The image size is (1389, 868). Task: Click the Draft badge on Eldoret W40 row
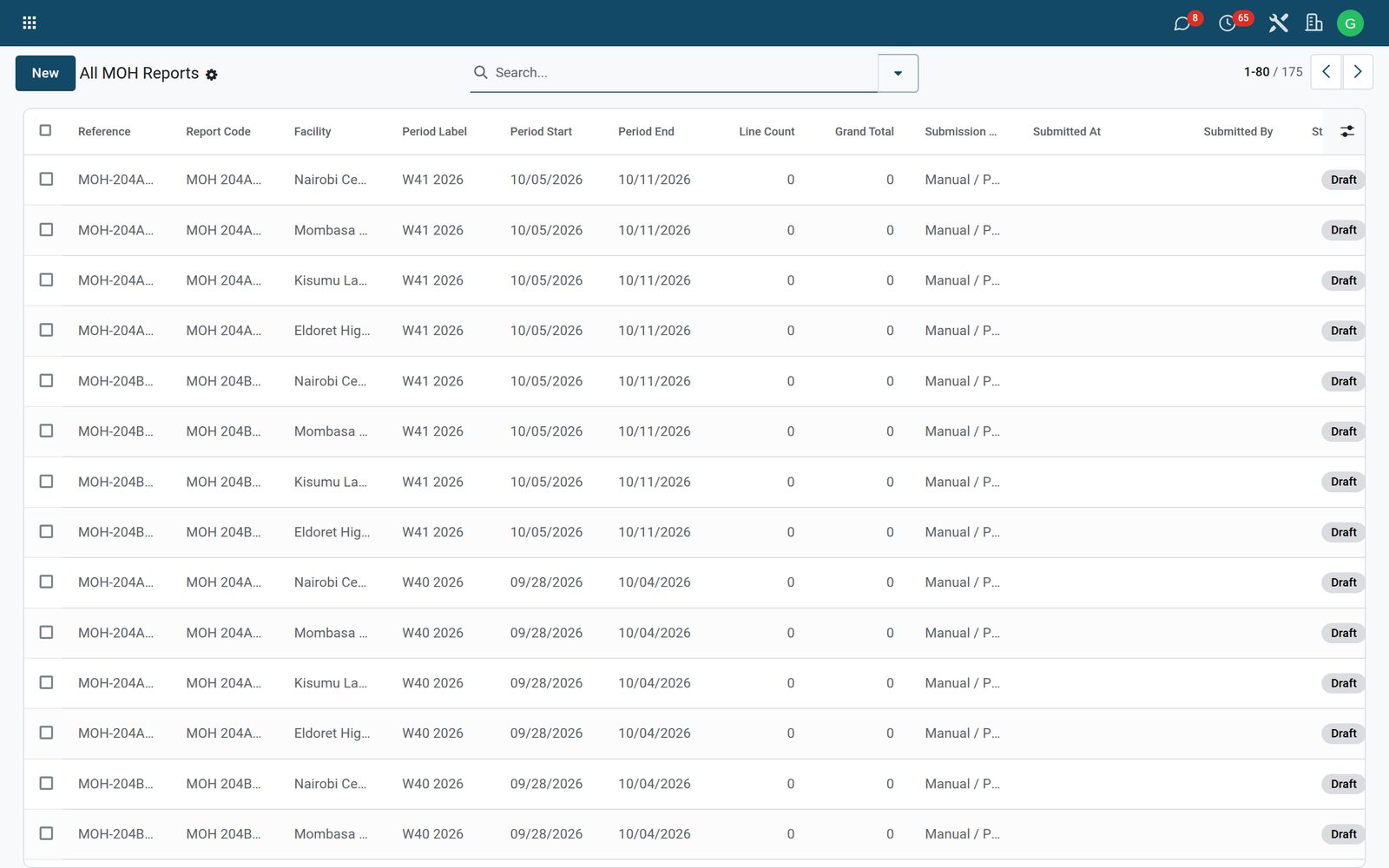[x=1343, y=733]
